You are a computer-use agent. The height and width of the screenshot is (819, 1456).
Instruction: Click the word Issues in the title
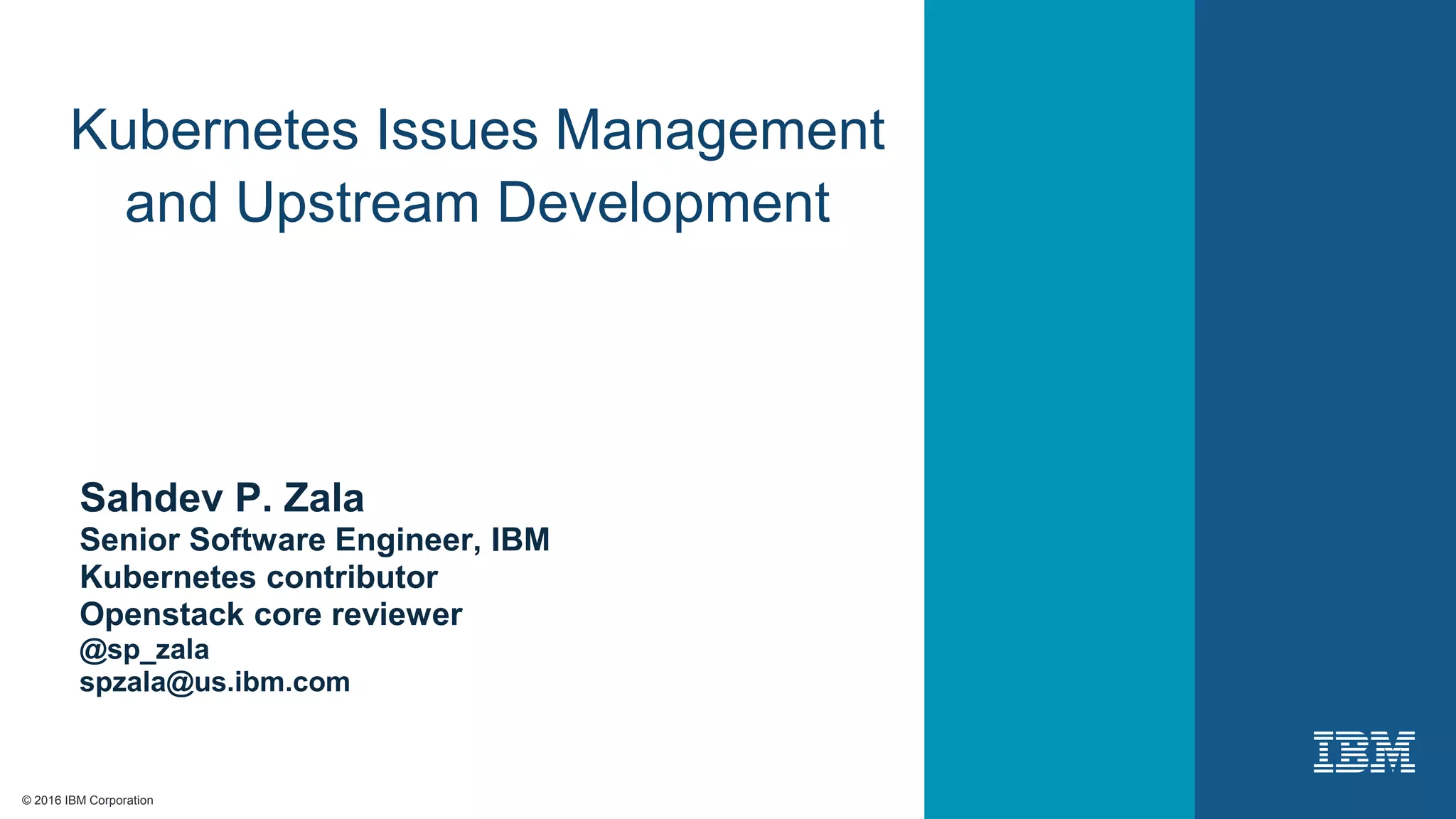tap(456, 130)
